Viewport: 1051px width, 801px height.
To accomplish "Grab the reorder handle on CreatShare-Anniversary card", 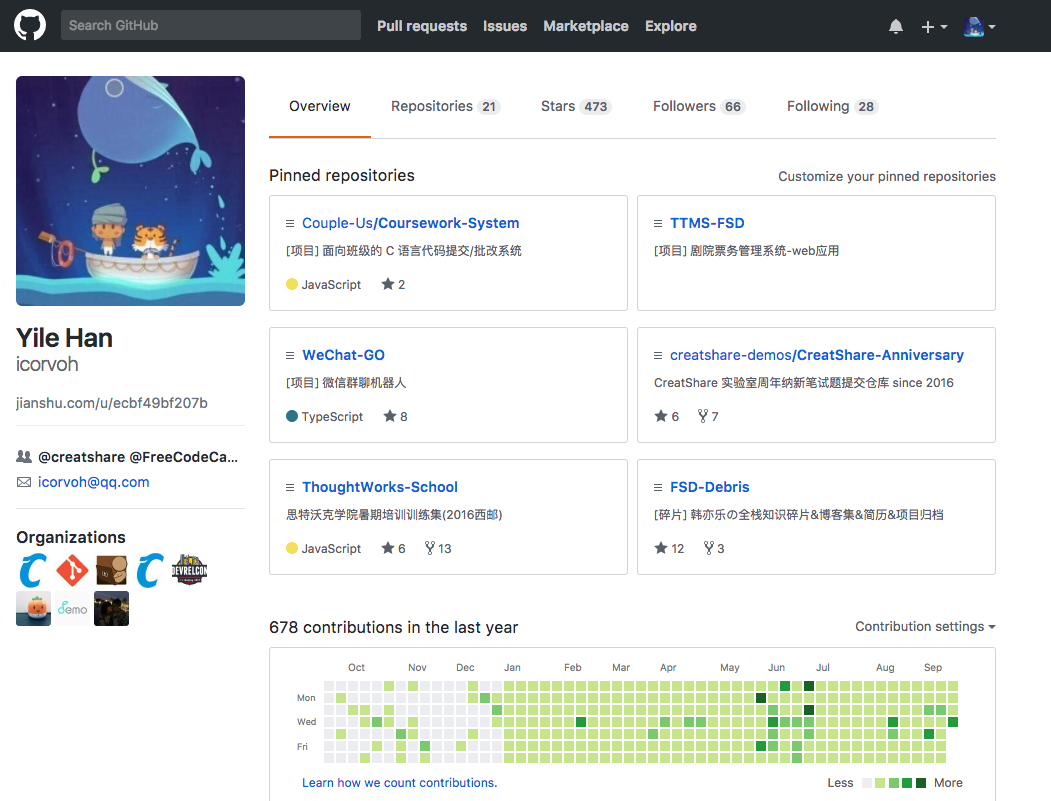I will [658, 355].
